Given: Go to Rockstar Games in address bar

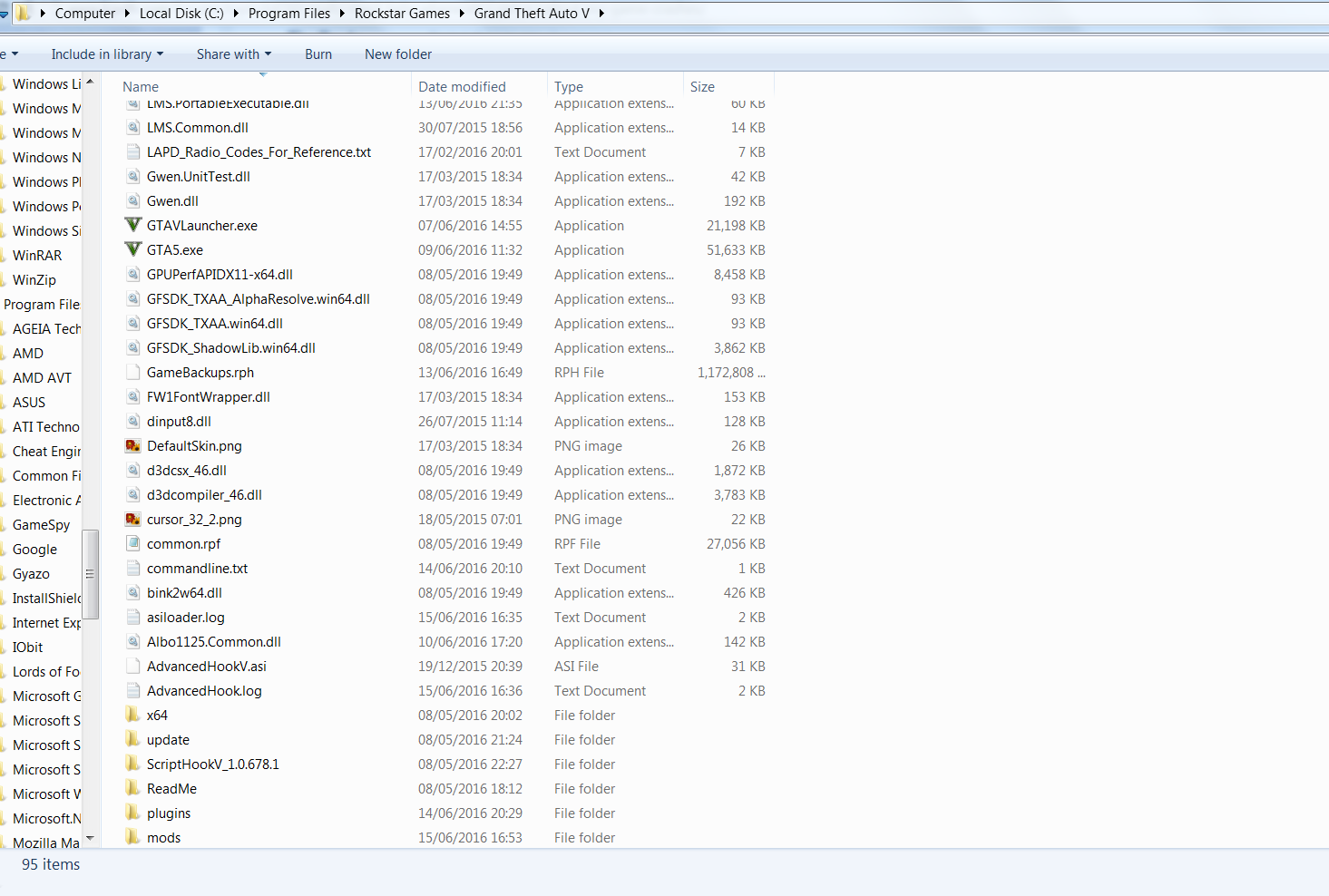Looking at the screenshot, I should [x=402, y=14].
